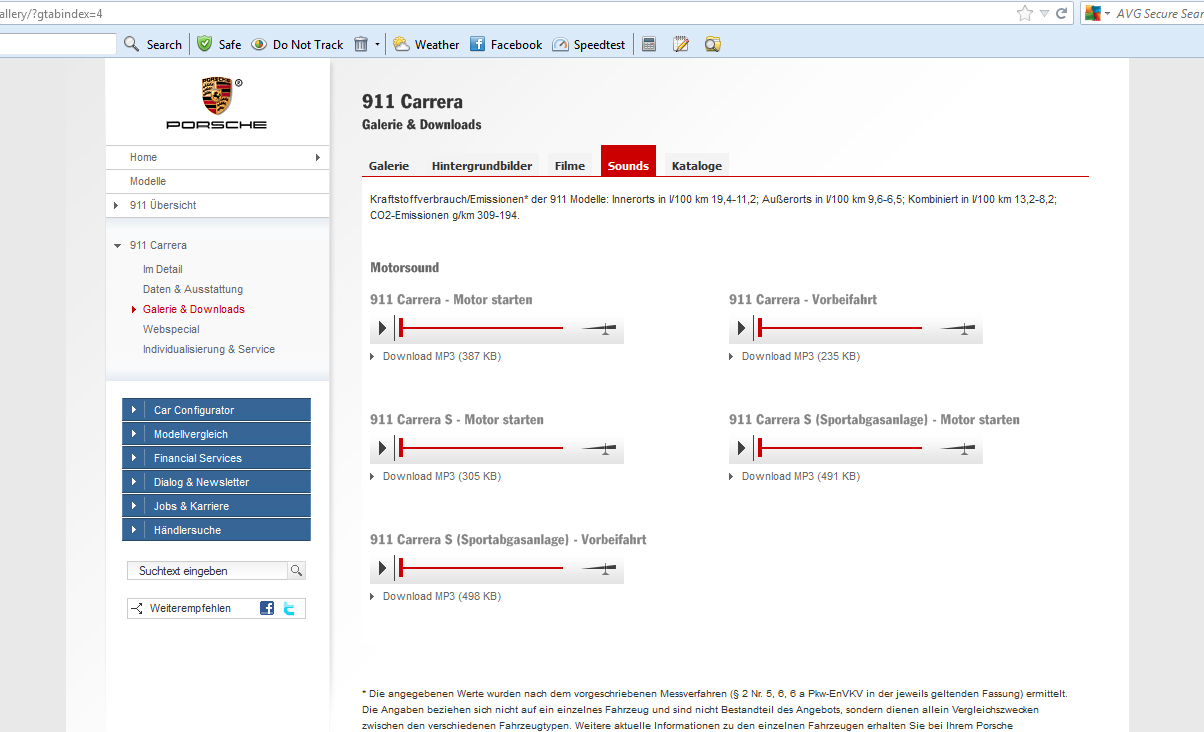
Task: Click the Motorsound section heading
Action: tap(405, 268)
